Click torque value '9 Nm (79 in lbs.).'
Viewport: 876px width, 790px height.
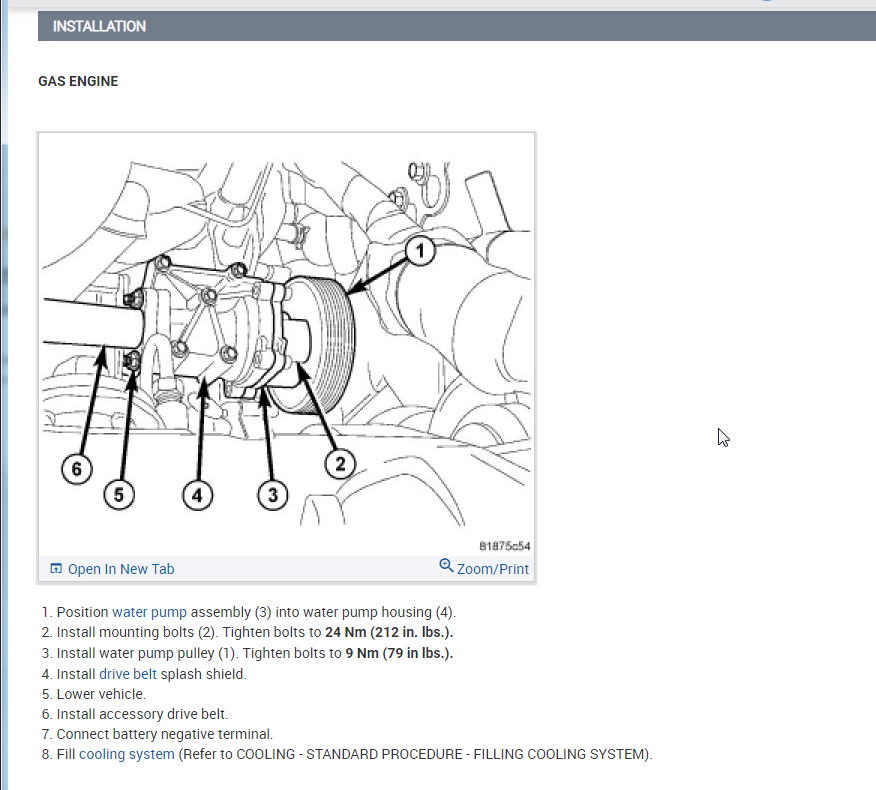pyautogui.click(x=399, y=653)
